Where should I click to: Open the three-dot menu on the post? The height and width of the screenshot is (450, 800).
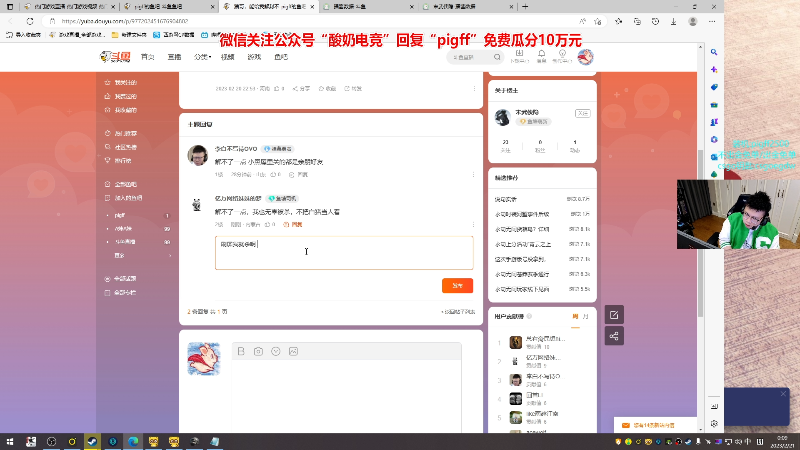pyautogui.click(x=474, y=89)
